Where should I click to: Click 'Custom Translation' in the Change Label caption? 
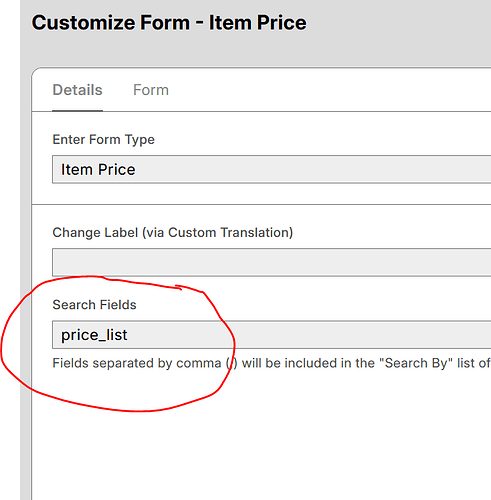pos(229,233)
